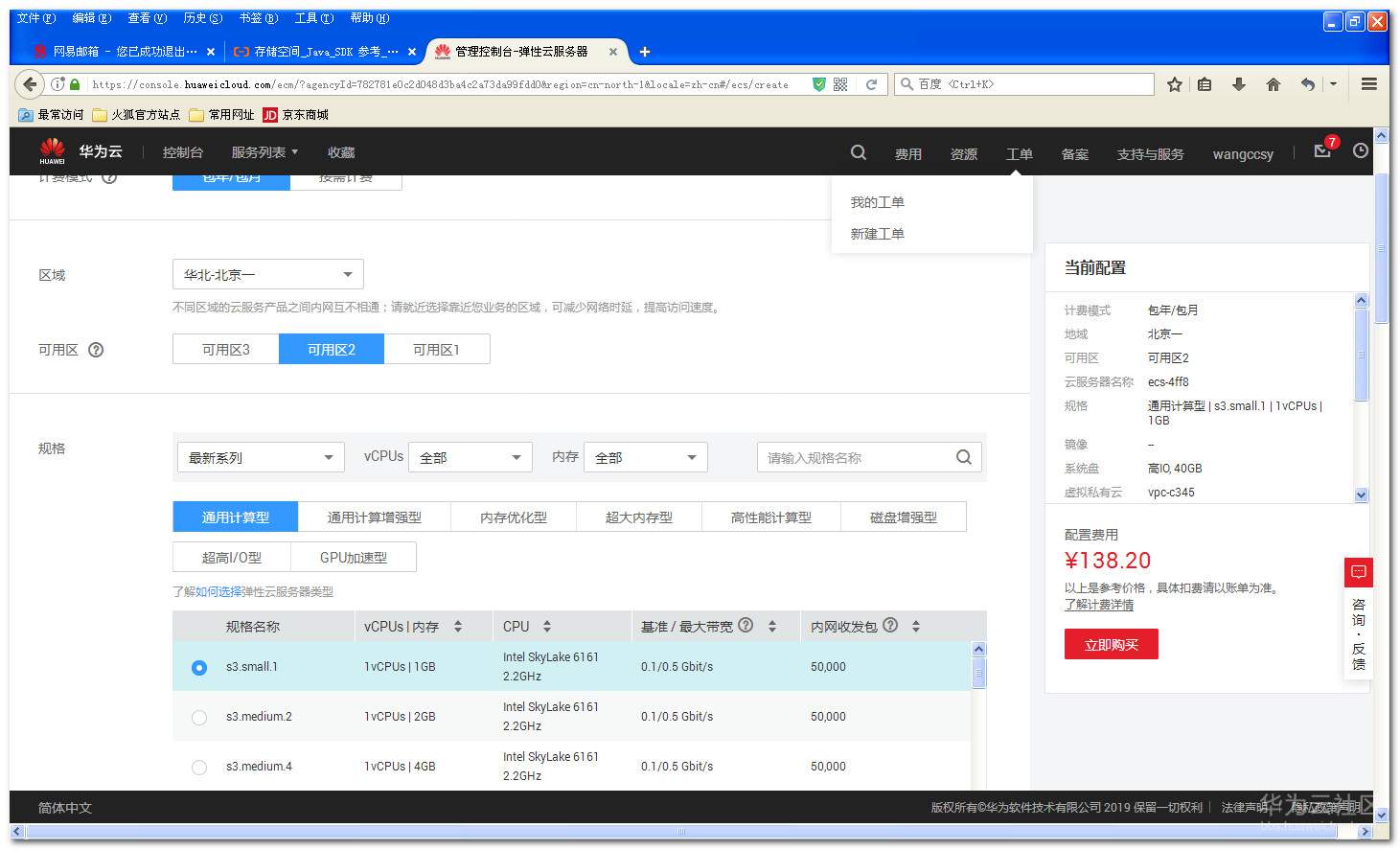Open a new browser tab with plus
1400x850 pixels.
[645, 52]
